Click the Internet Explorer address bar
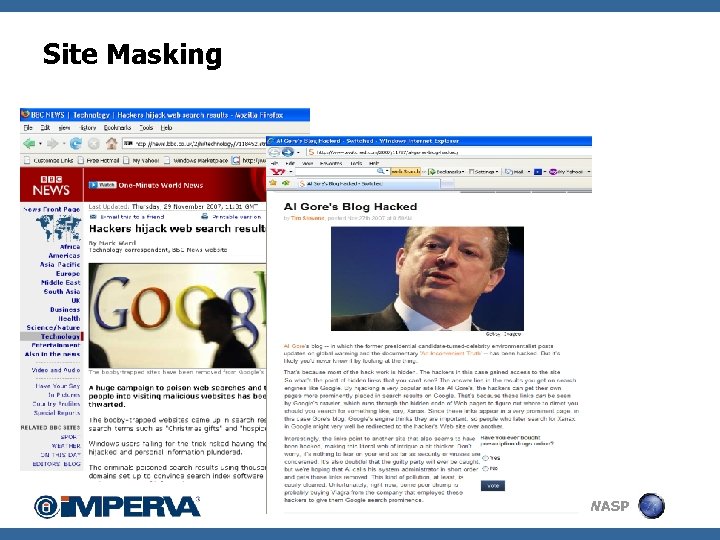720x540 pixels. coord(448,152)
